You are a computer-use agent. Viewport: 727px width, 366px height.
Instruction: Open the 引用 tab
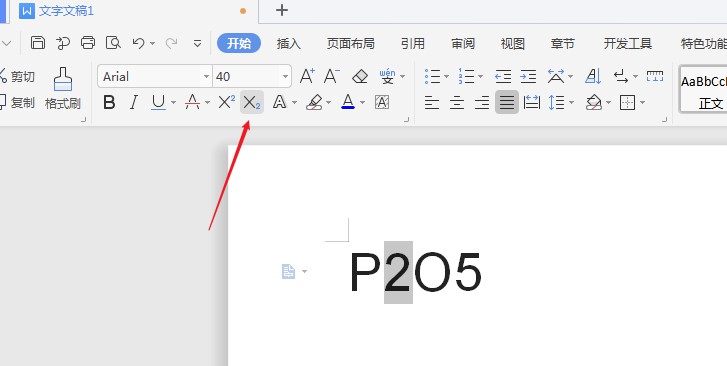coord(413,44)
